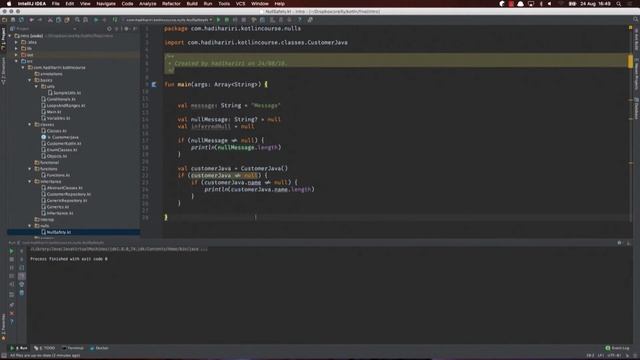The height and width of the screenshot is (360, 640).
Task: Select the CustomerJava file in the tree
Action: click(60, 137)
